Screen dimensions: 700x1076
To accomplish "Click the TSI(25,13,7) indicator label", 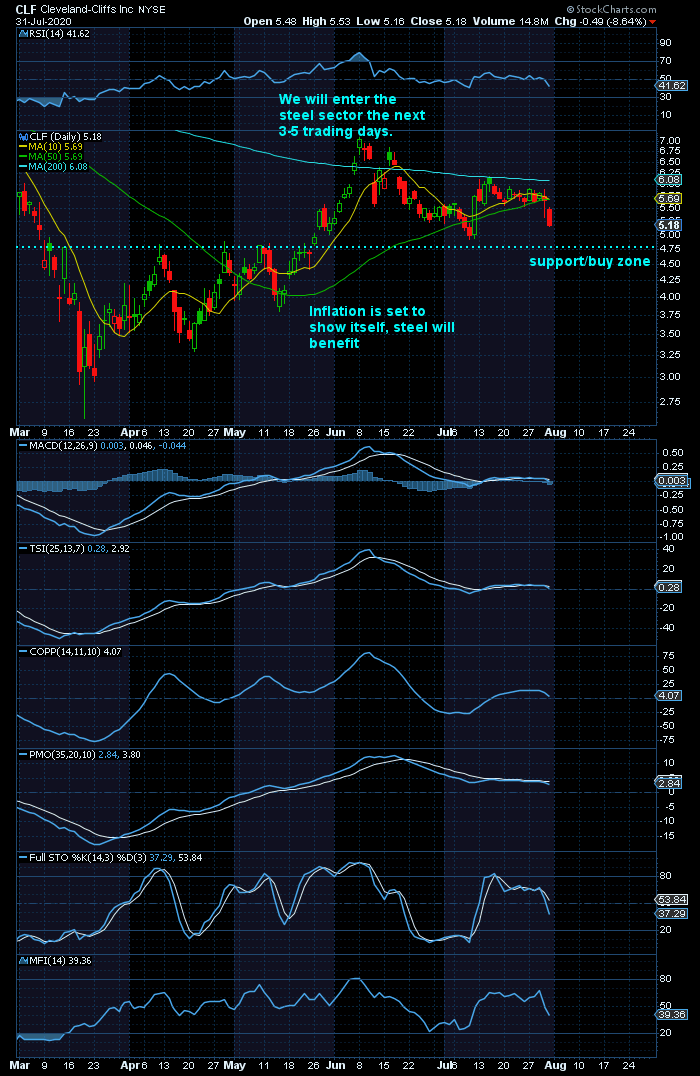I will (x=74, y=548).
